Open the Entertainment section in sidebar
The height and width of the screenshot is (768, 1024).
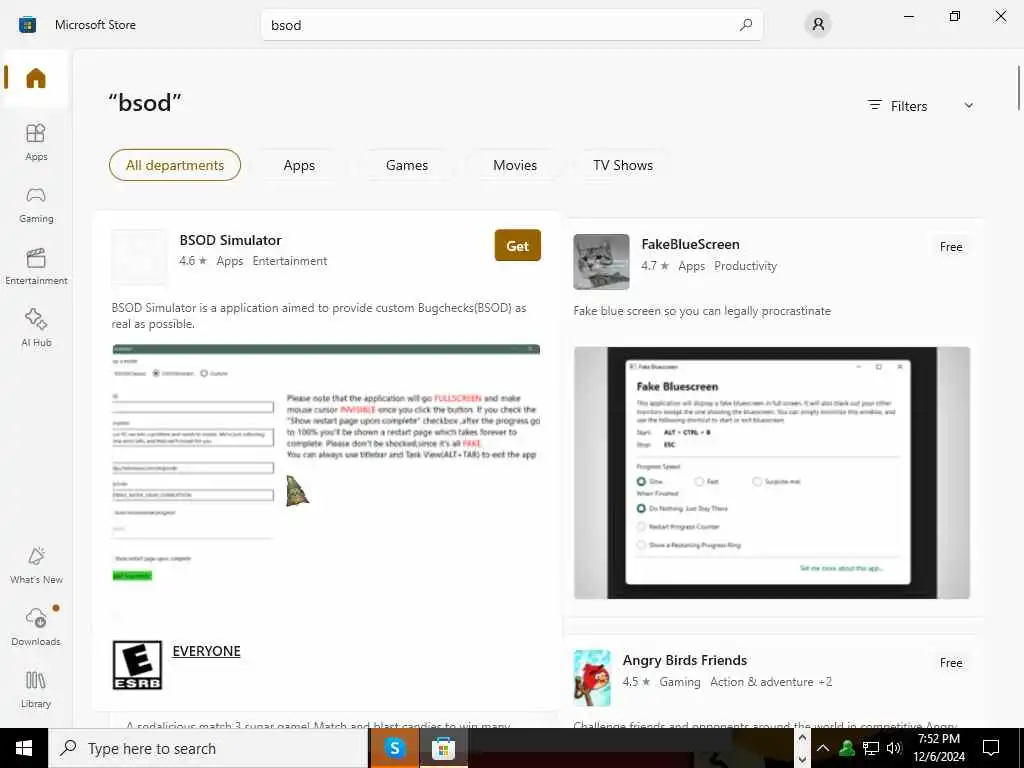(x=36, y=266)
